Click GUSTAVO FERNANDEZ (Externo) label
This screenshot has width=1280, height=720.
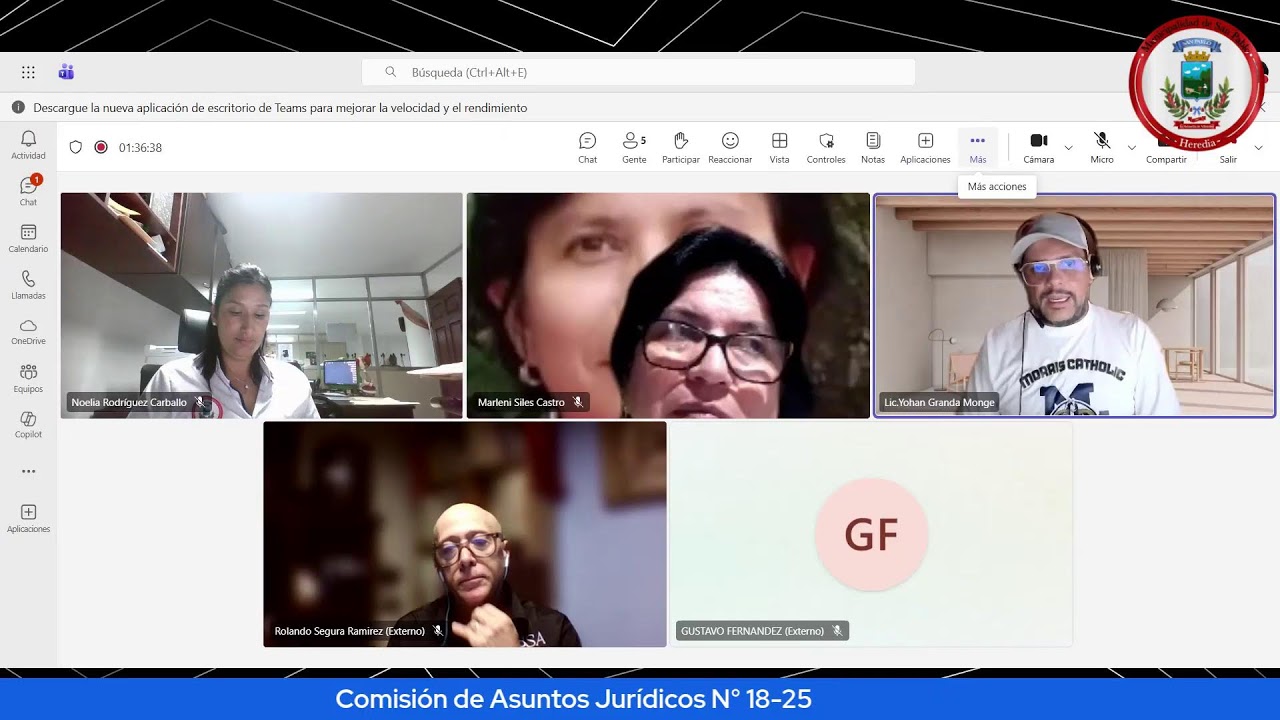point(752,631)
